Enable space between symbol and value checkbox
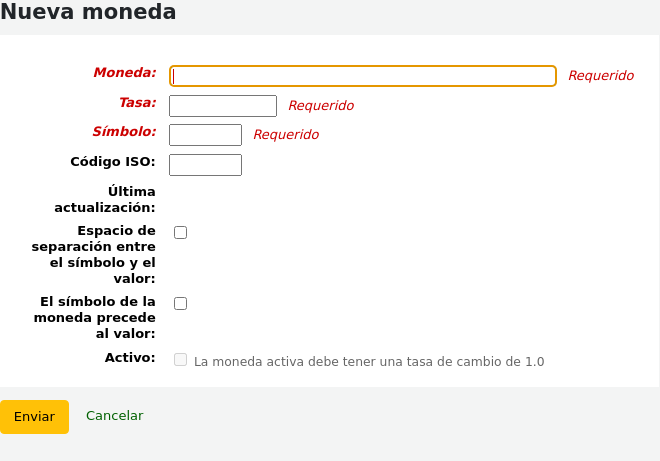Viewport: 660px width, 461px height. pos(181,233)
